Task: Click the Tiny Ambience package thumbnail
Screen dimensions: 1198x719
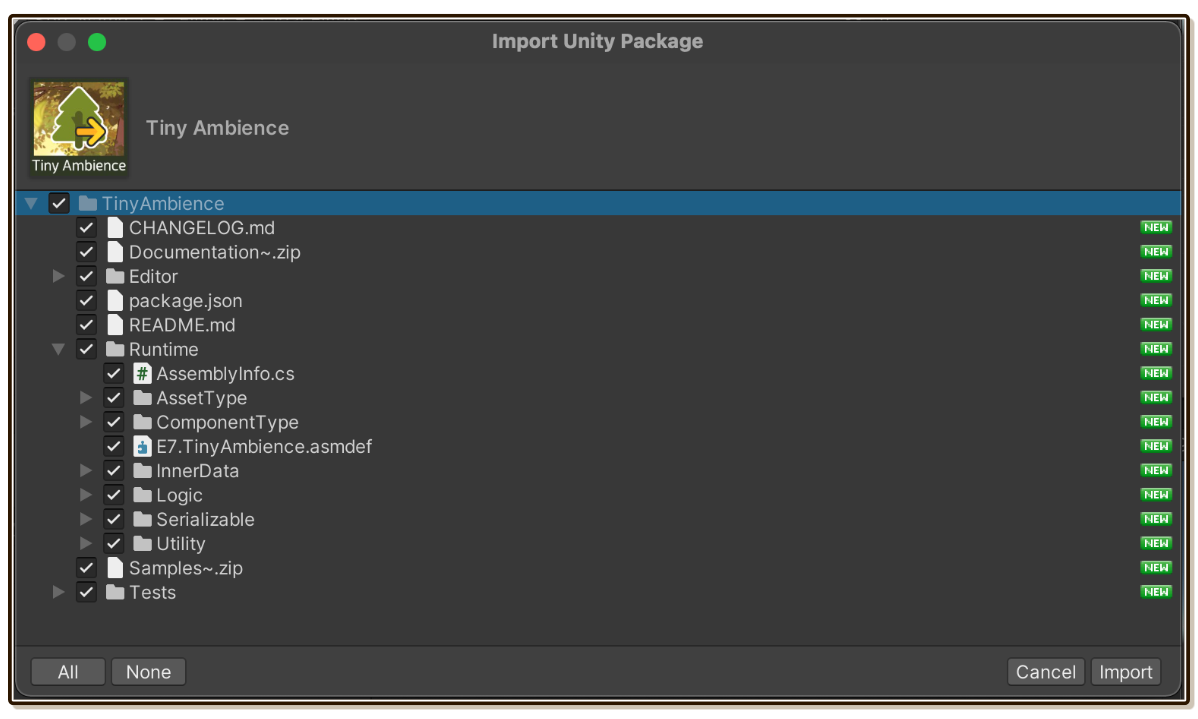Action: click(x=79, y=128)
